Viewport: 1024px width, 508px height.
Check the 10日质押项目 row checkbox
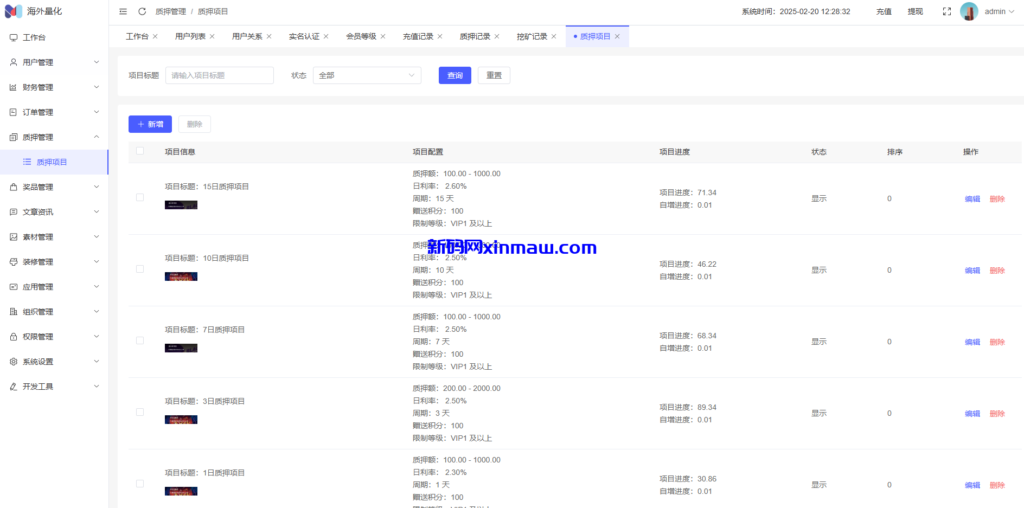tap(140, 269)
